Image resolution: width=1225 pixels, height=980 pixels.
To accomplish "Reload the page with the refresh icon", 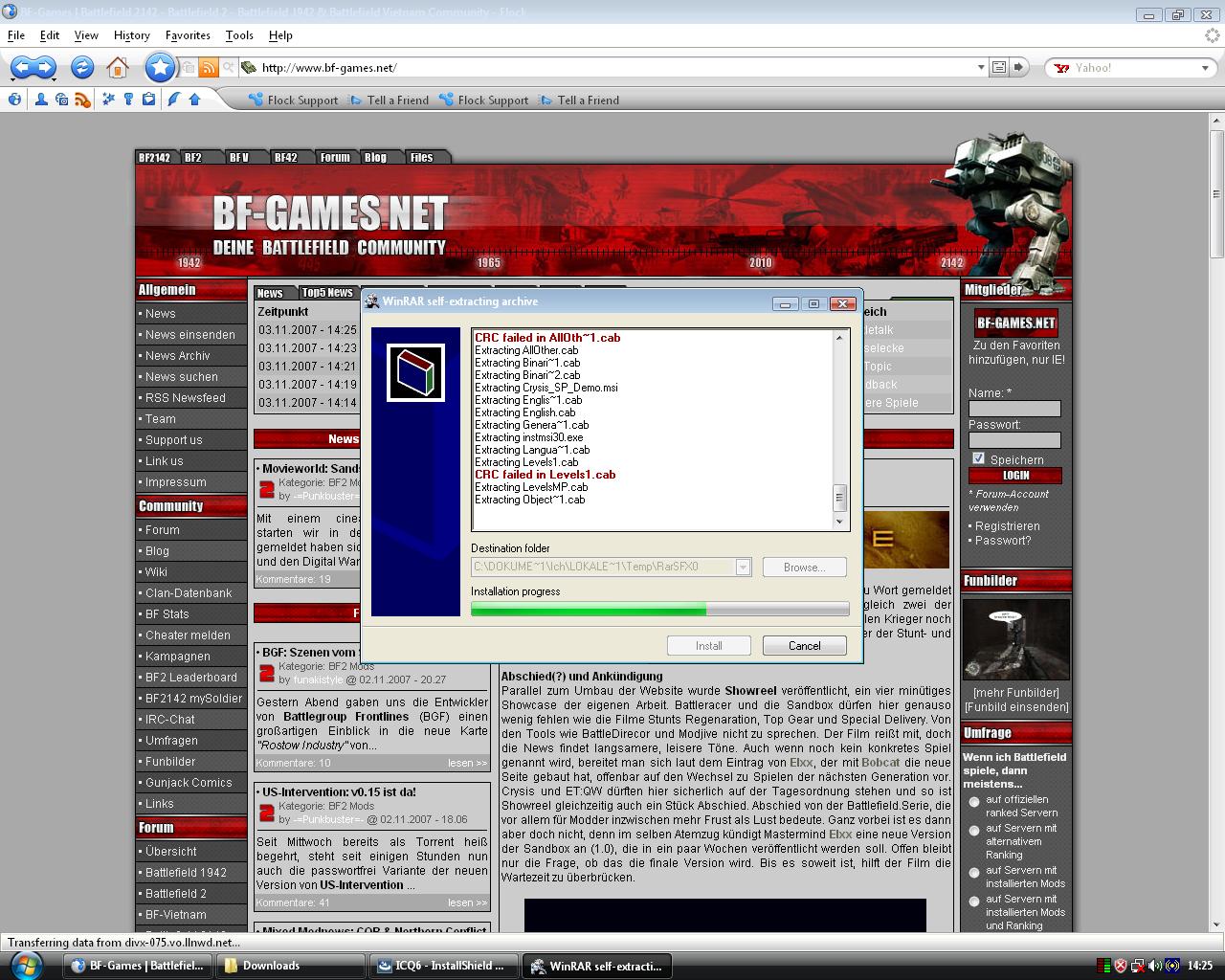I will pyautogui.click(x=82, y=67).
